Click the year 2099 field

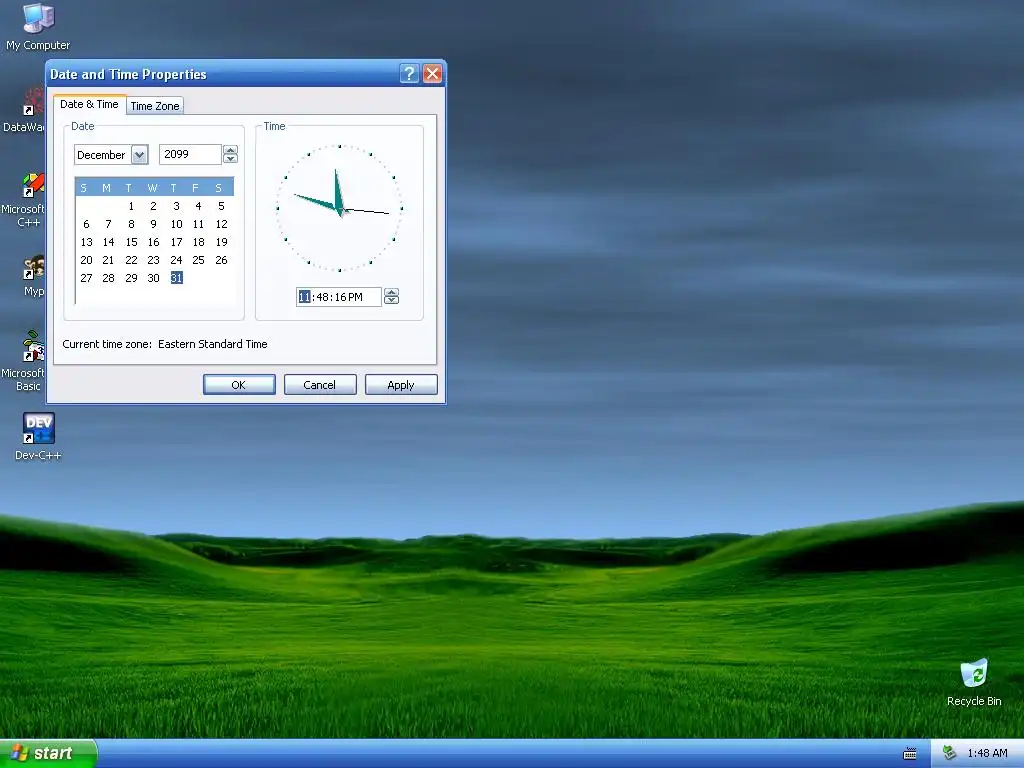point(190,154)
